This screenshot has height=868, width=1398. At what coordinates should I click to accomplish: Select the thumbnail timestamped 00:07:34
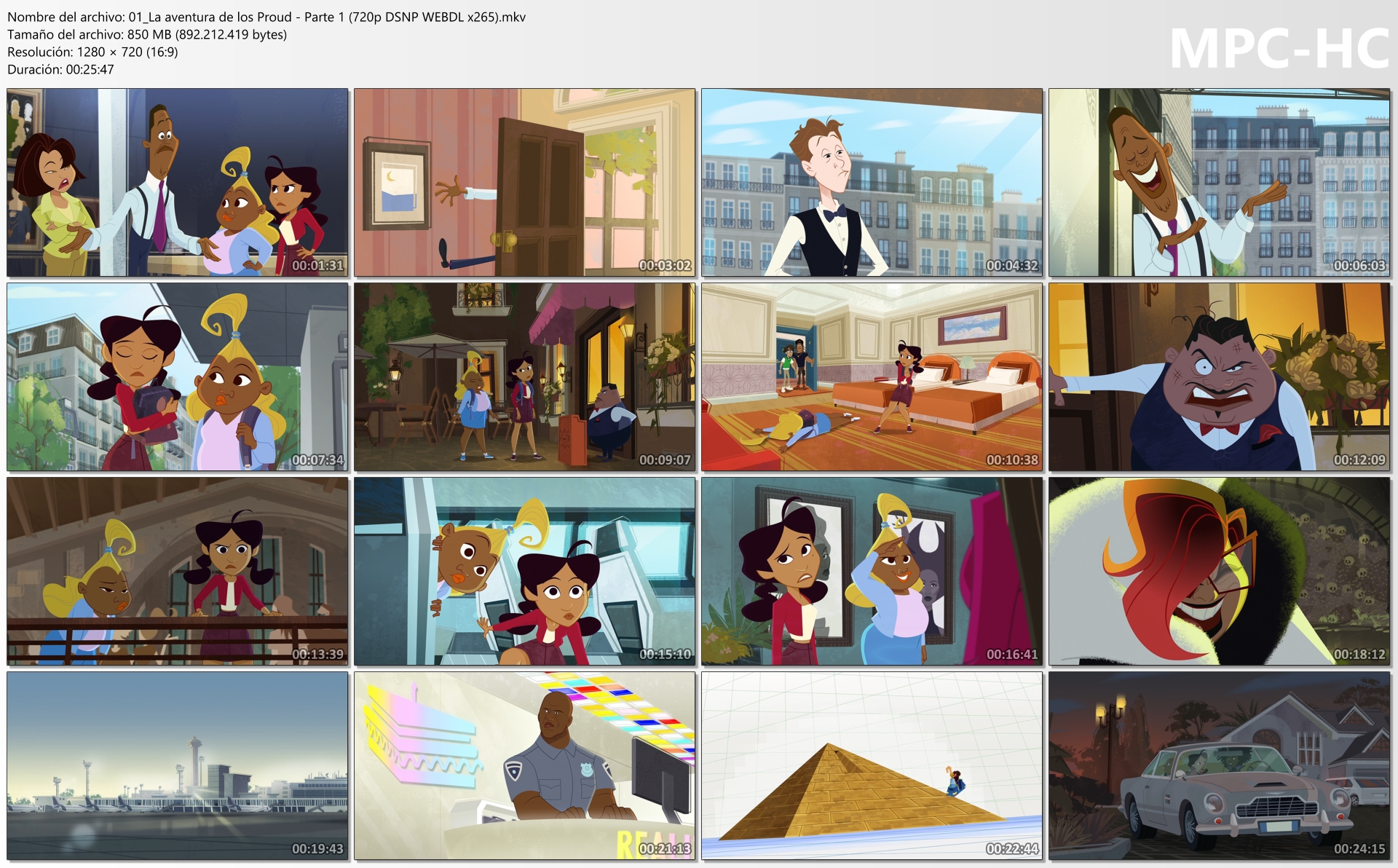click(x=178, y=377)
